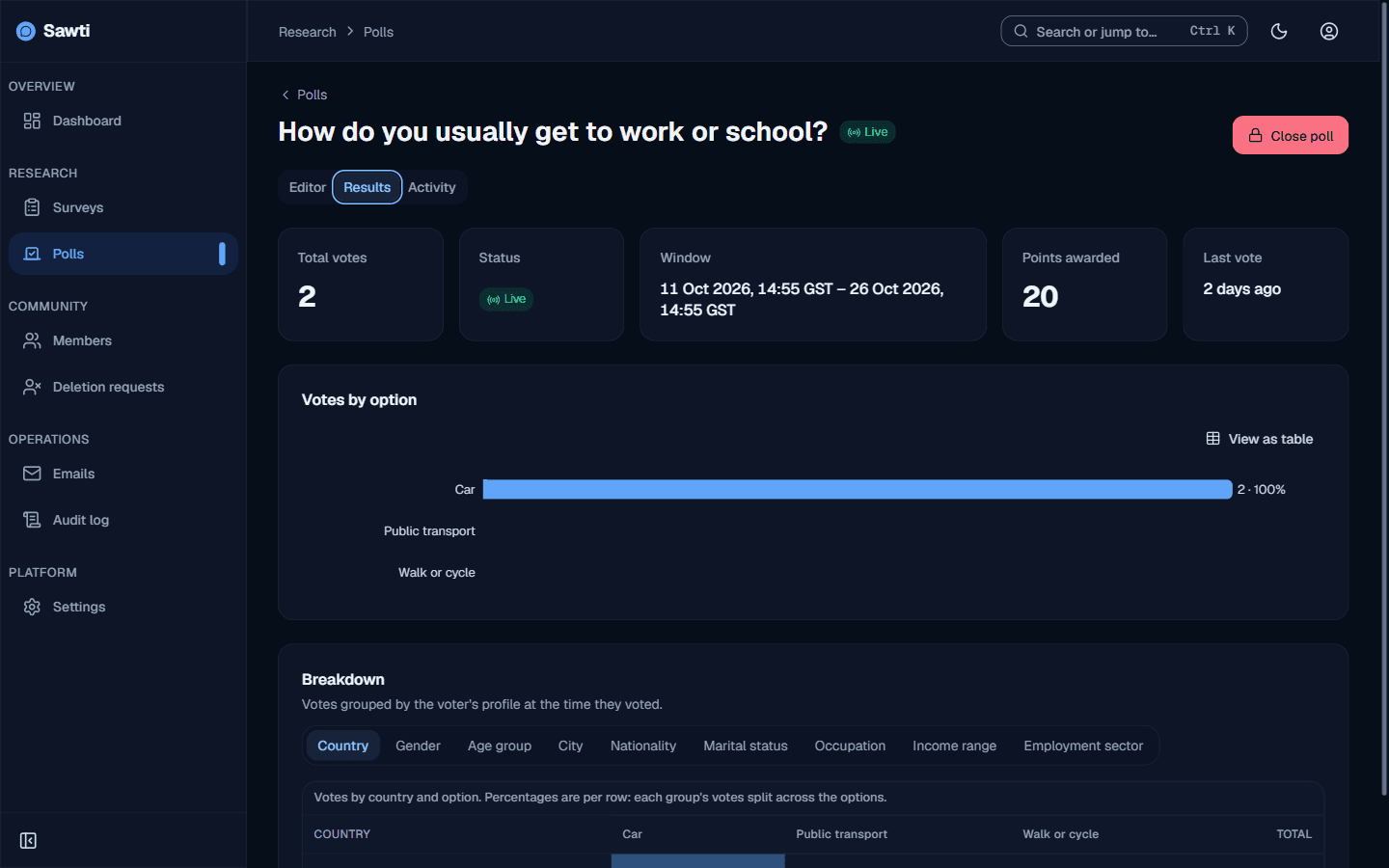Select City breakdown tab
The height and width of the screenshot is (868, 1389).
(570, 746)
